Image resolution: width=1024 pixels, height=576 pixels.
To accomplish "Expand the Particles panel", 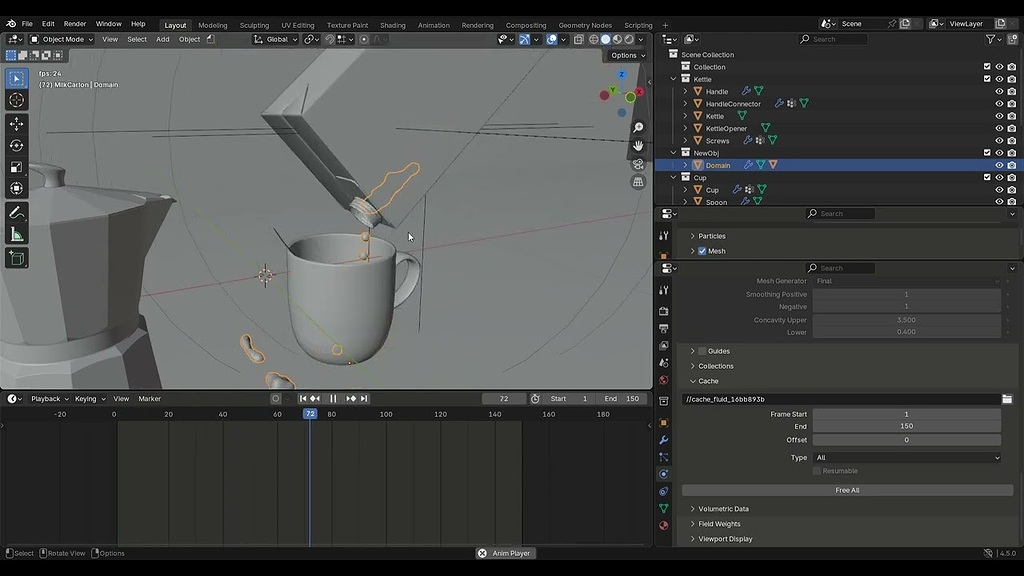I will click(711, 236).
